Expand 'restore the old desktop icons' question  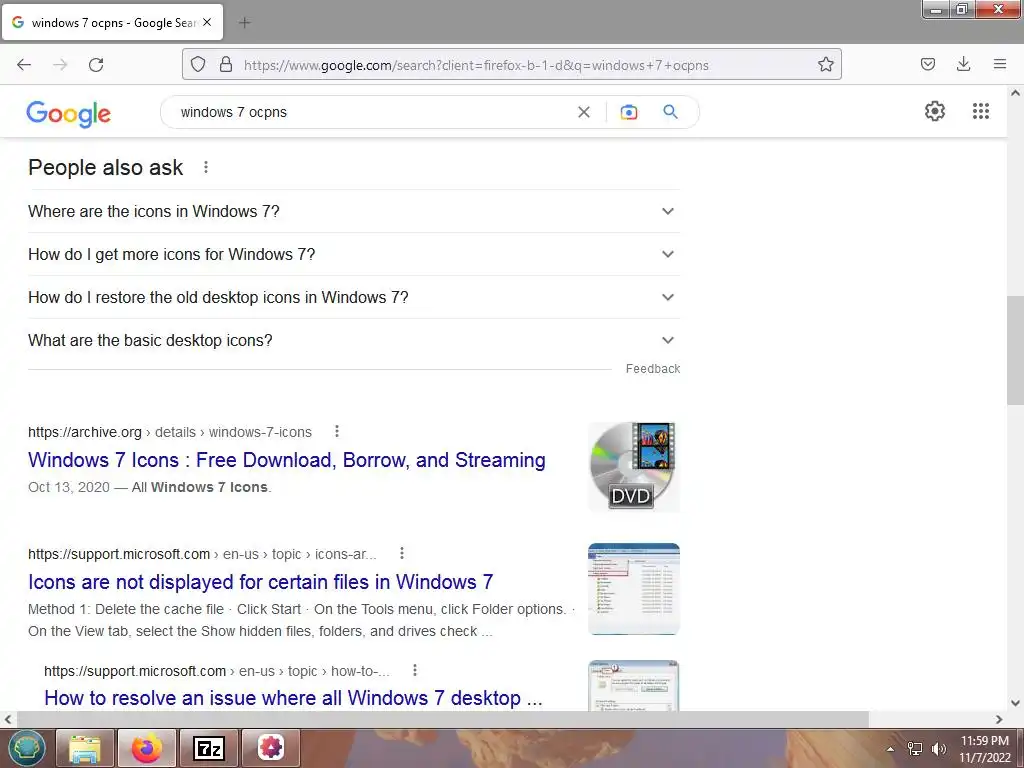353,298
